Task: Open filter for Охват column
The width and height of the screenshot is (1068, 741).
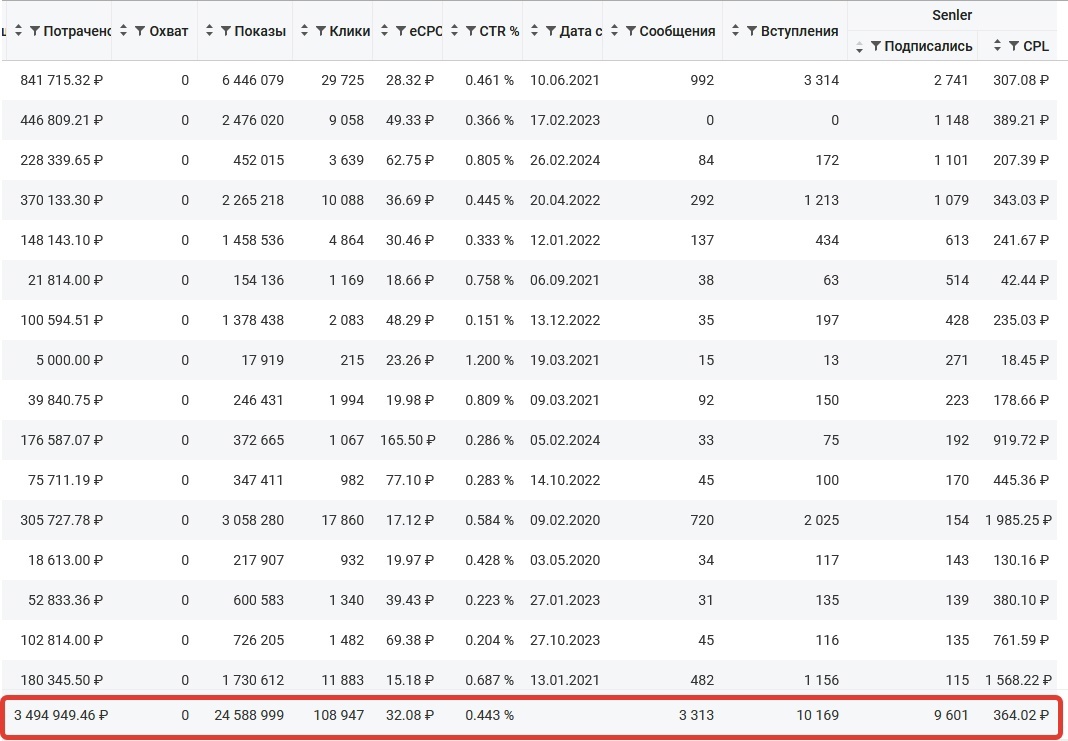Action: [x=140, y=31]
